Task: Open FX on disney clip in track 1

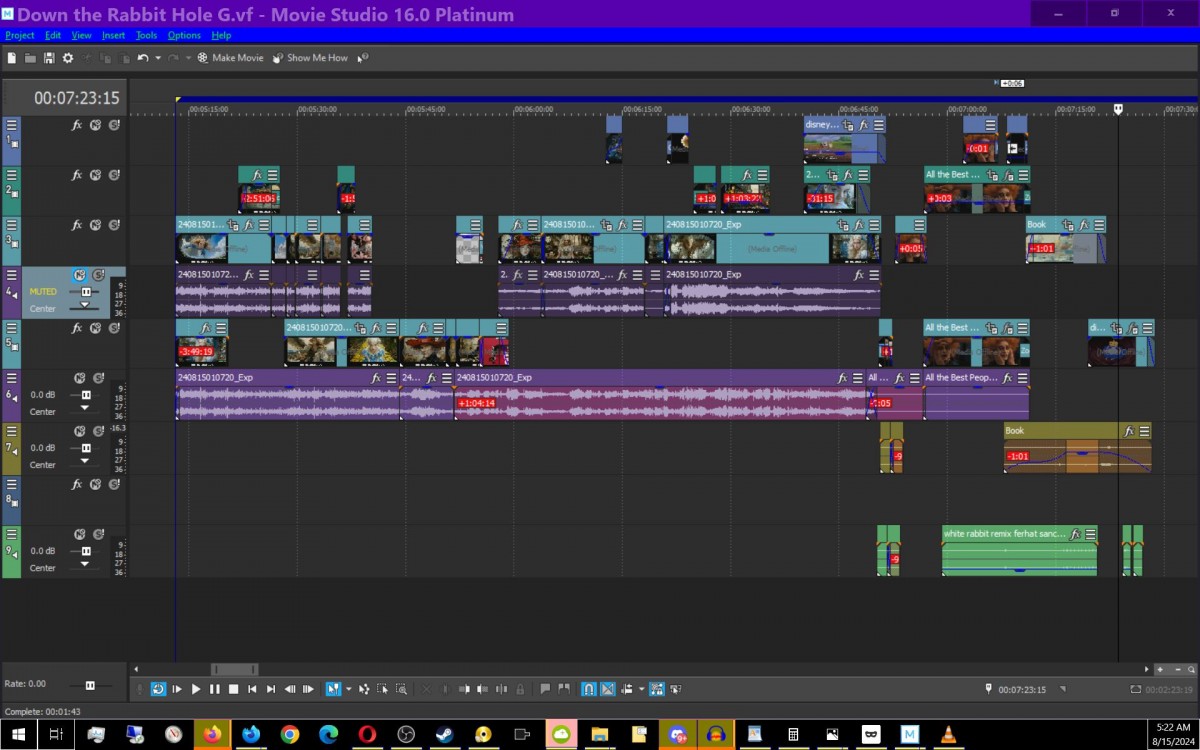Action: (x=863, y=125)
